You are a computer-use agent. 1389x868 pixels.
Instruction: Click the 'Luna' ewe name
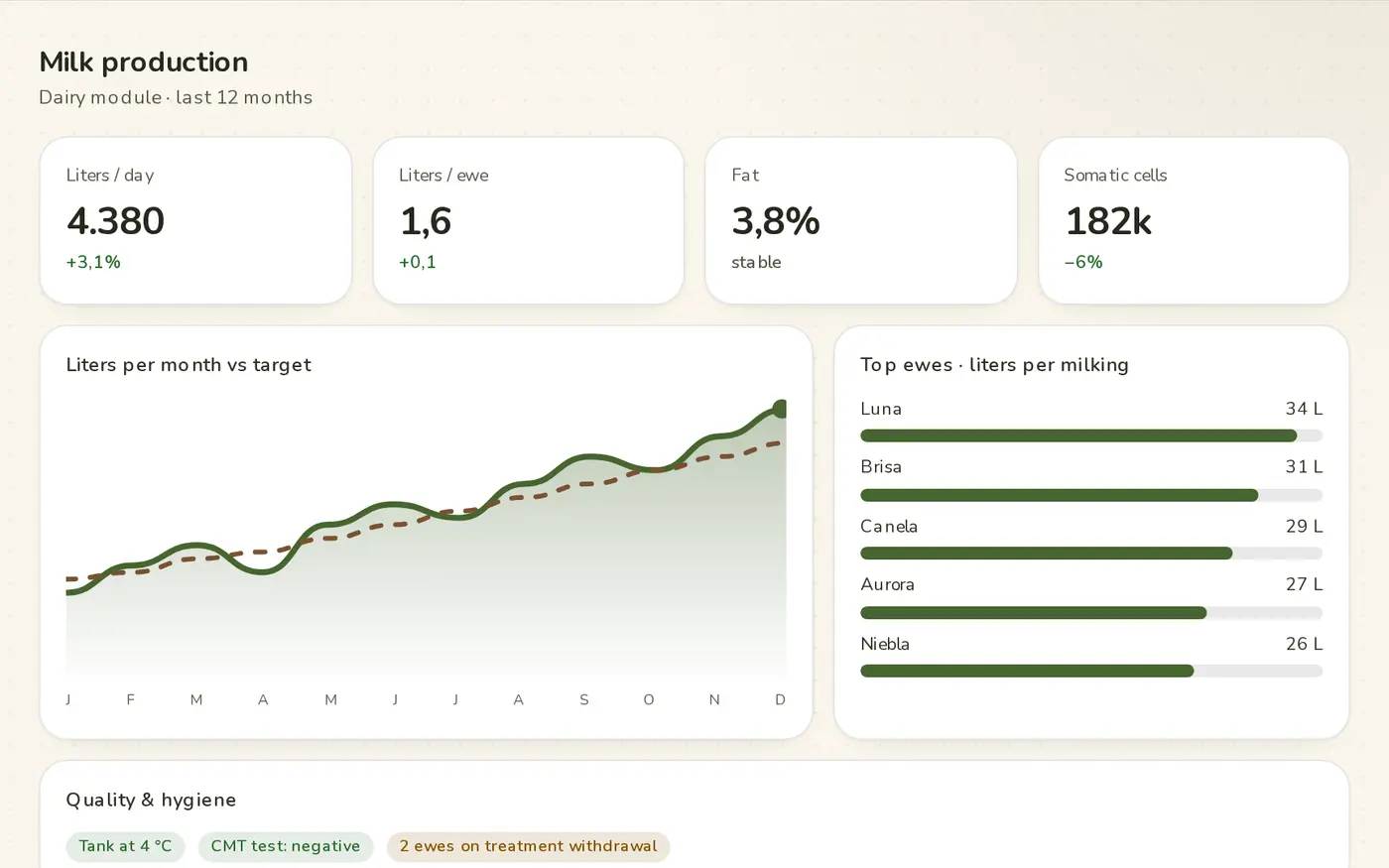[x=881, y=409]
